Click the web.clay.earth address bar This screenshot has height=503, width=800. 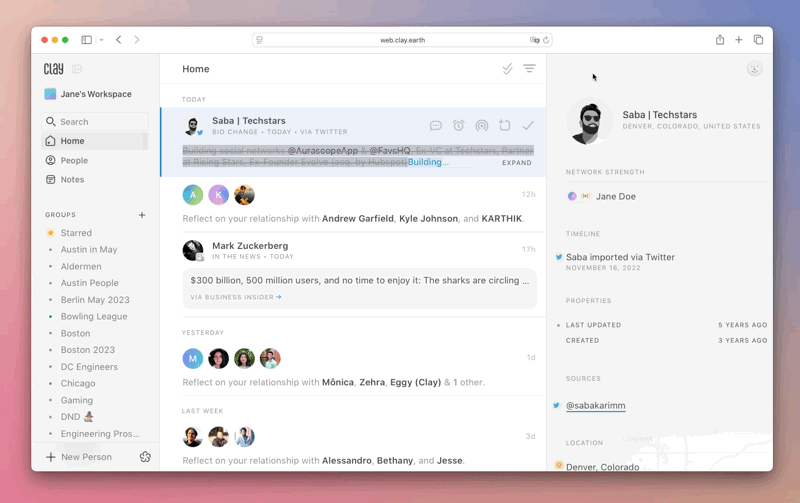[402, 40]
